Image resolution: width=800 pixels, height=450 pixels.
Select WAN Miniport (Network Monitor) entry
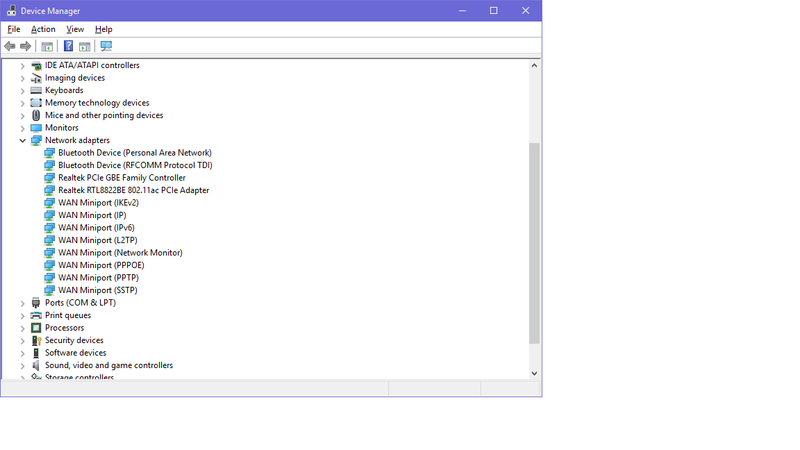click(x=120, y=253)
